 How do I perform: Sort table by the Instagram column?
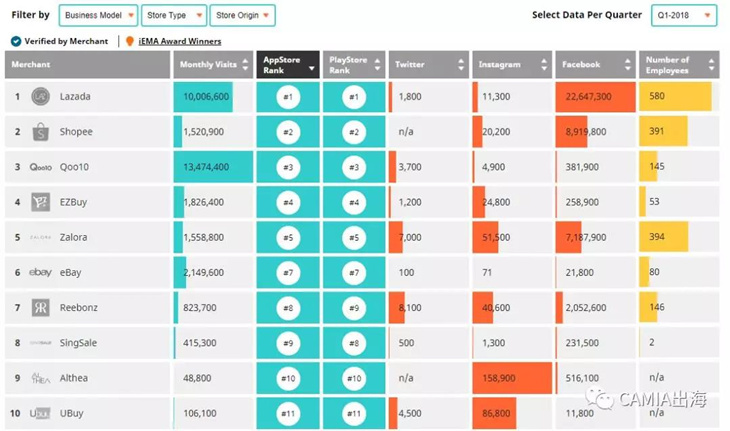pyautogui.click(x=510, y=65)
